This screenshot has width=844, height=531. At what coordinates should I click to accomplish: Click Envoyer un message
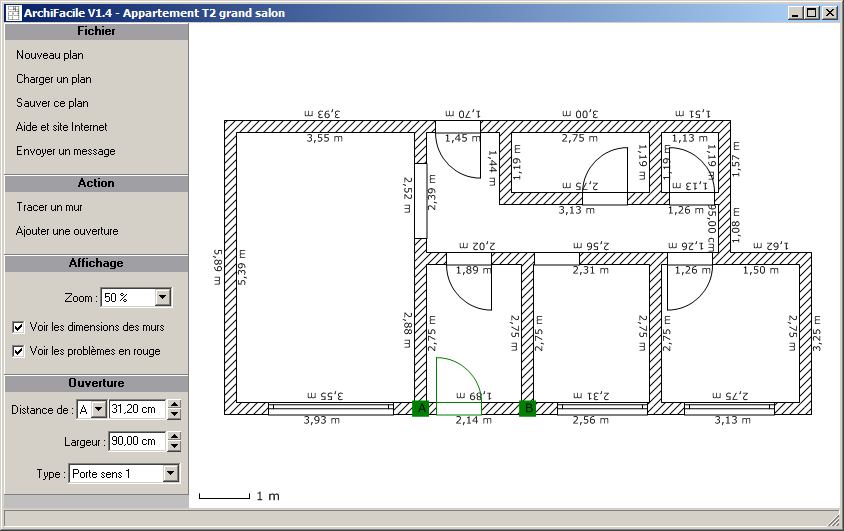pos(66,151)
